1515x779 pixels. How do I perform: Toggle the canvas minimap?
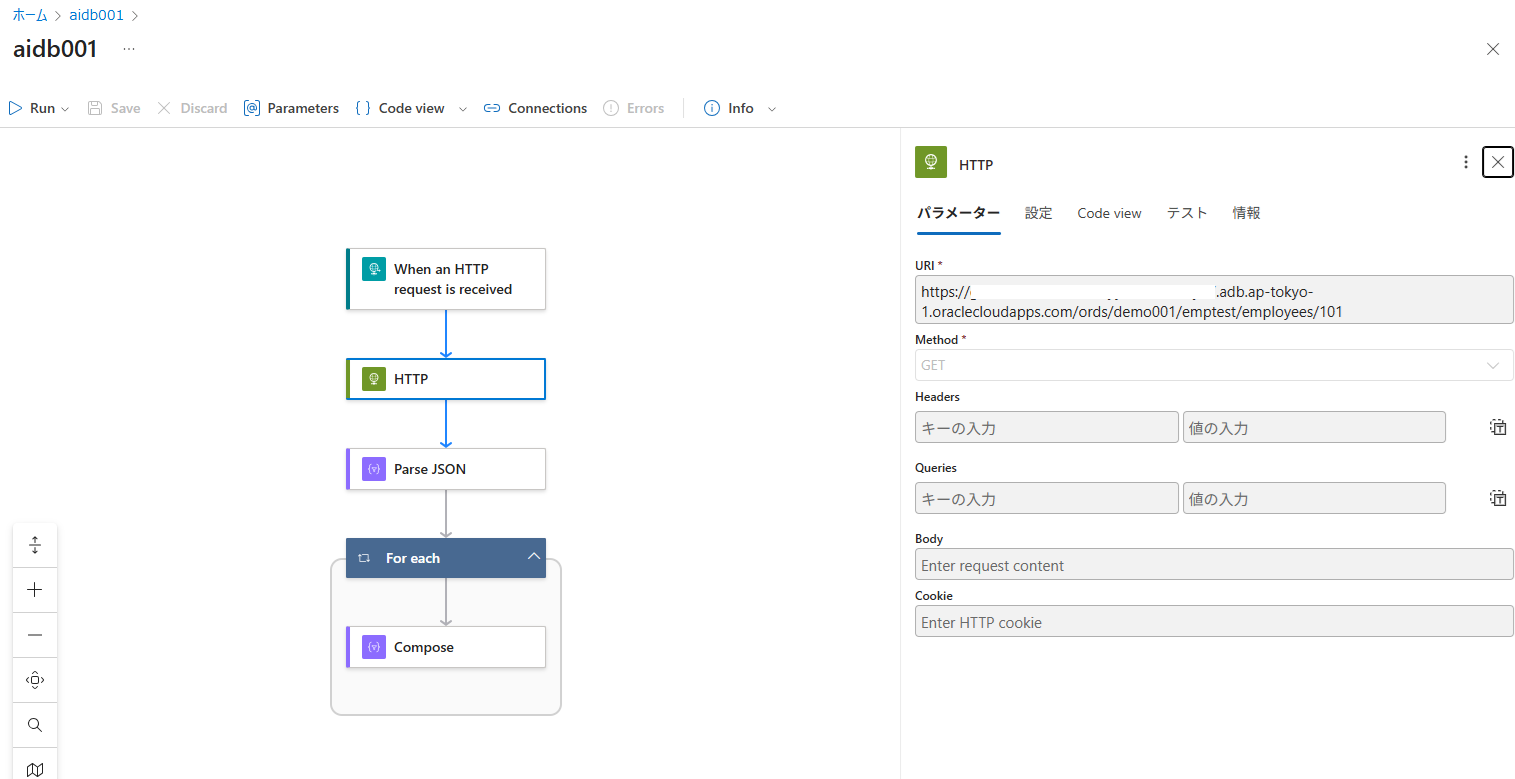(35, 768)
